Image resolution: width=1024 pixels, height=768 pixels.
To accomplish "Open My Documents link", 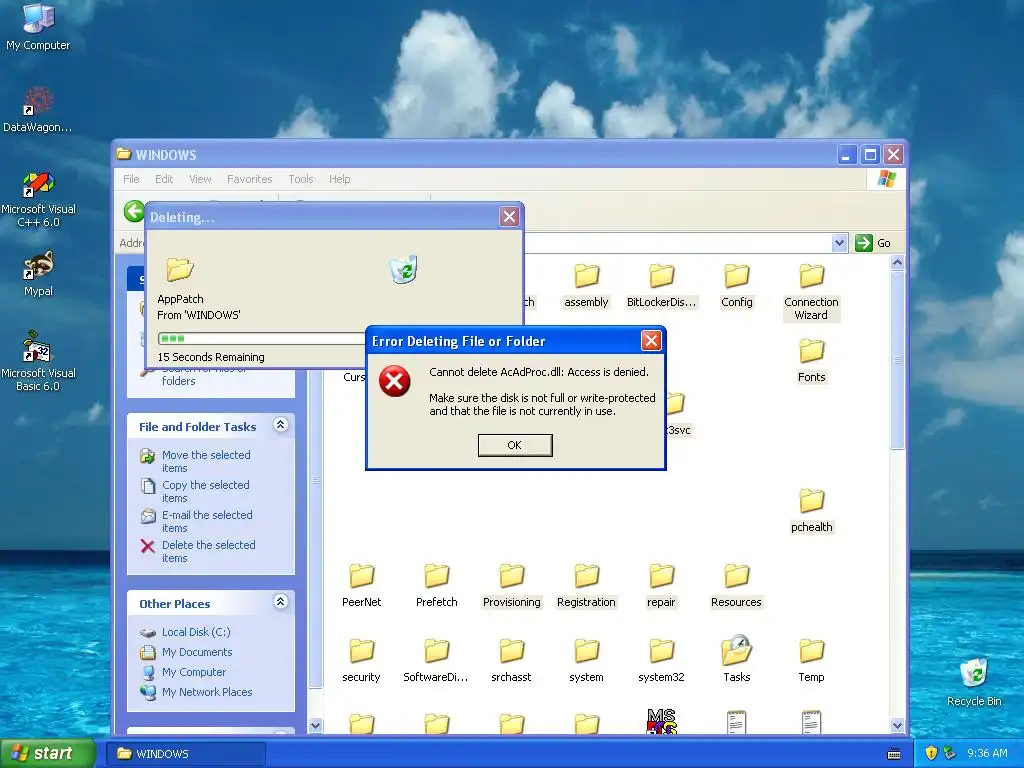I will tap(187, 652).
